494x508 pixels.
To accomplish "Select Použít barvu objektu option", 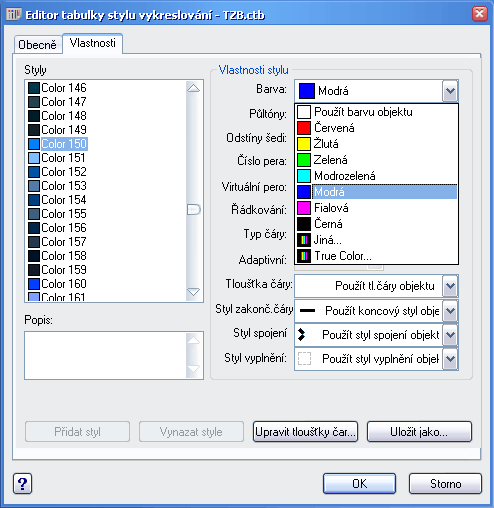I will [x=377, y=112].
